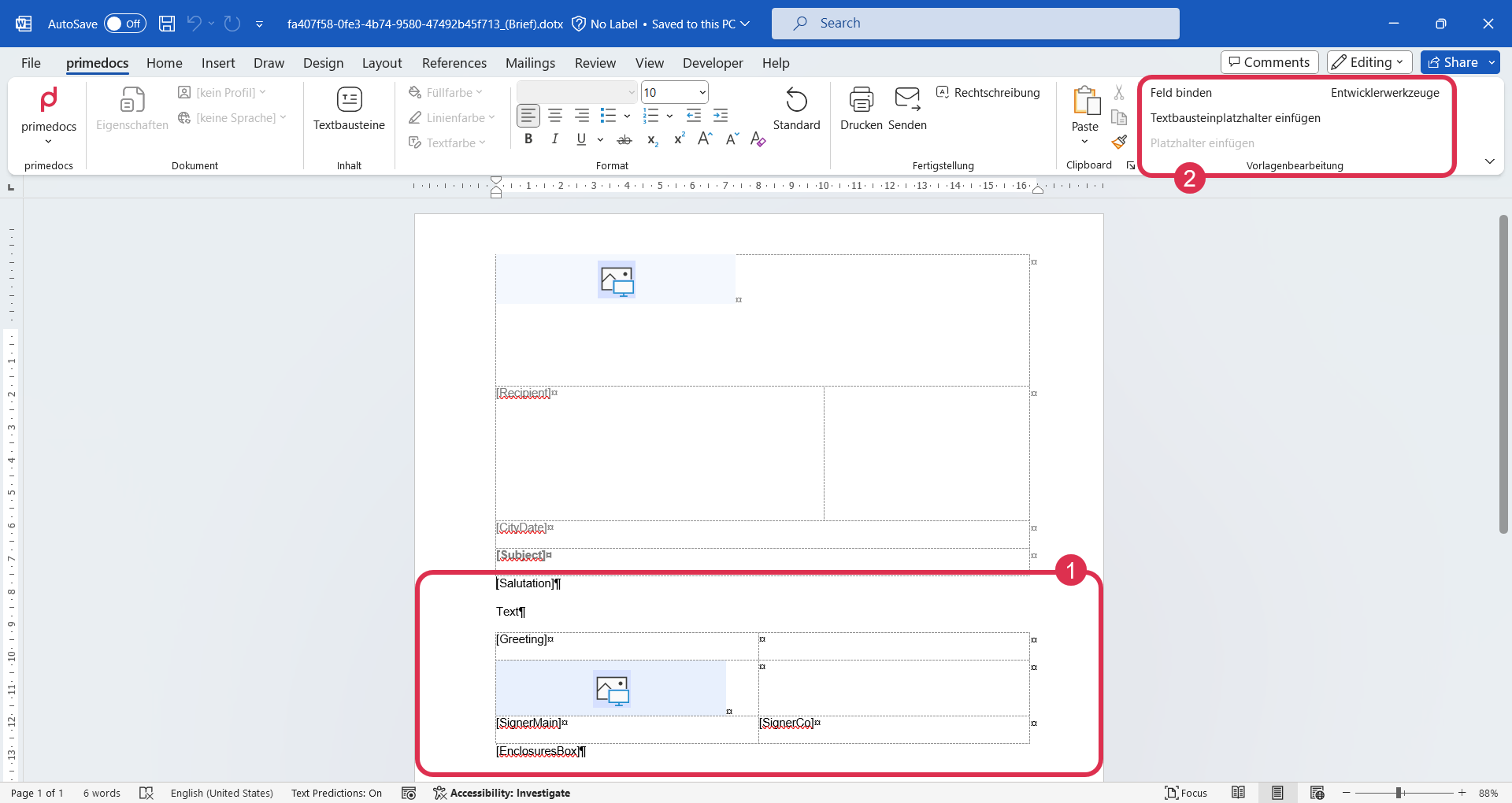Click the primedocs logo button
This screenshot has height=803, width=1512.
tap(49, 115)
